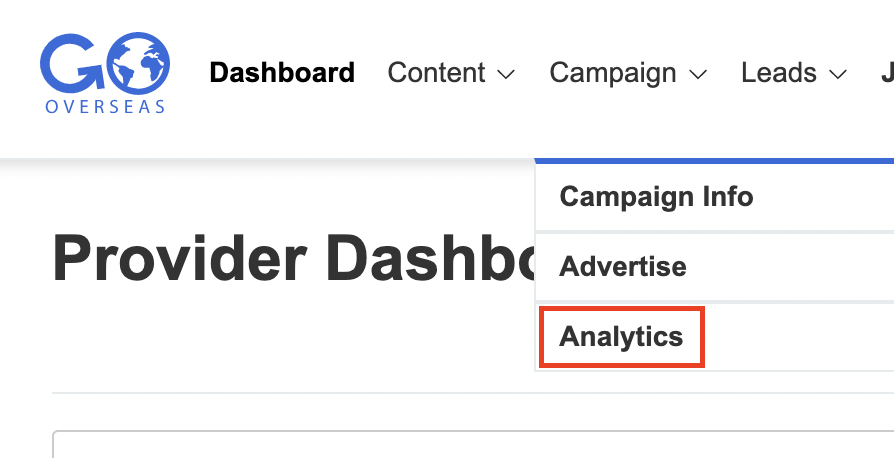Click the bordered panel below the divider
Screen dimensions: 894x458
473,445
